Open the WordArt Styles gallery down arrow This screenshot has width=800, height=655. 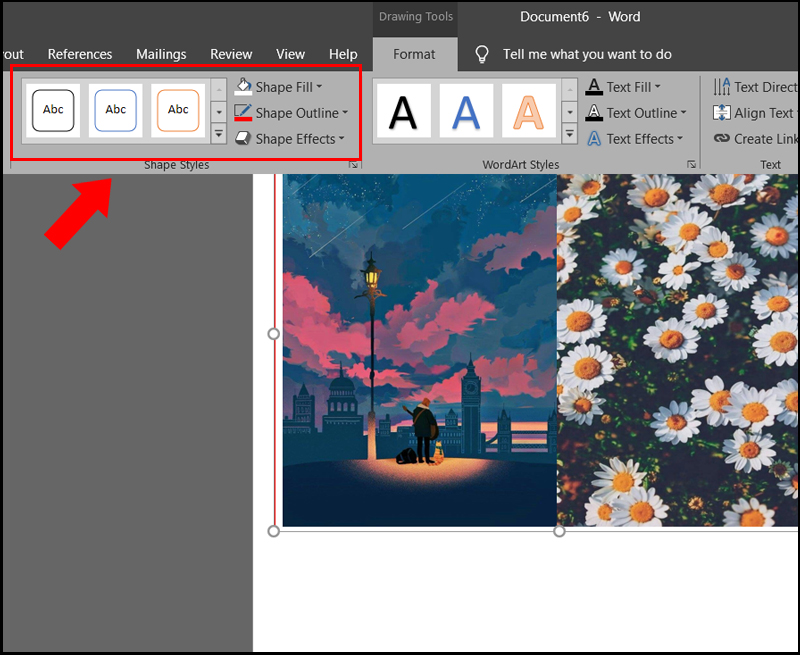point(570,113)
